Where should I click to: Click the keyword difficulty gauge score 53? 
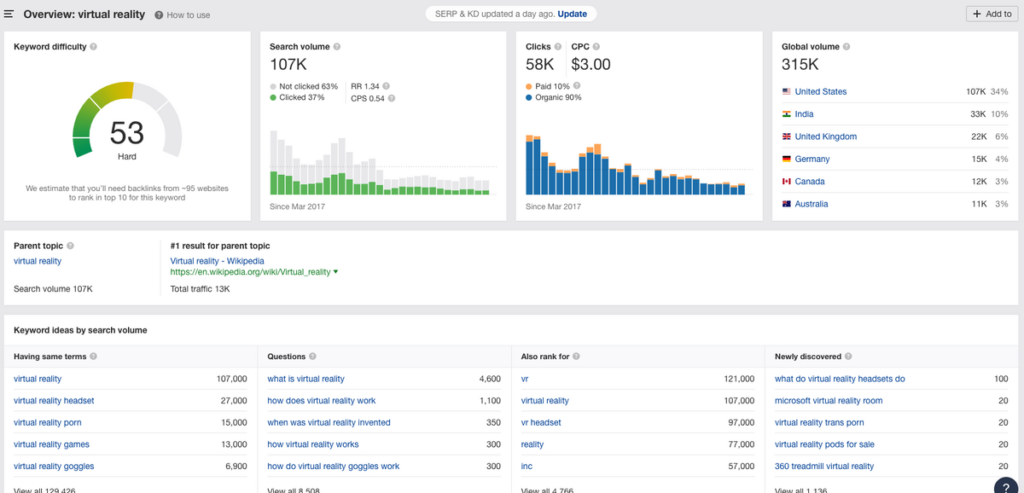(x=127, y=133)
